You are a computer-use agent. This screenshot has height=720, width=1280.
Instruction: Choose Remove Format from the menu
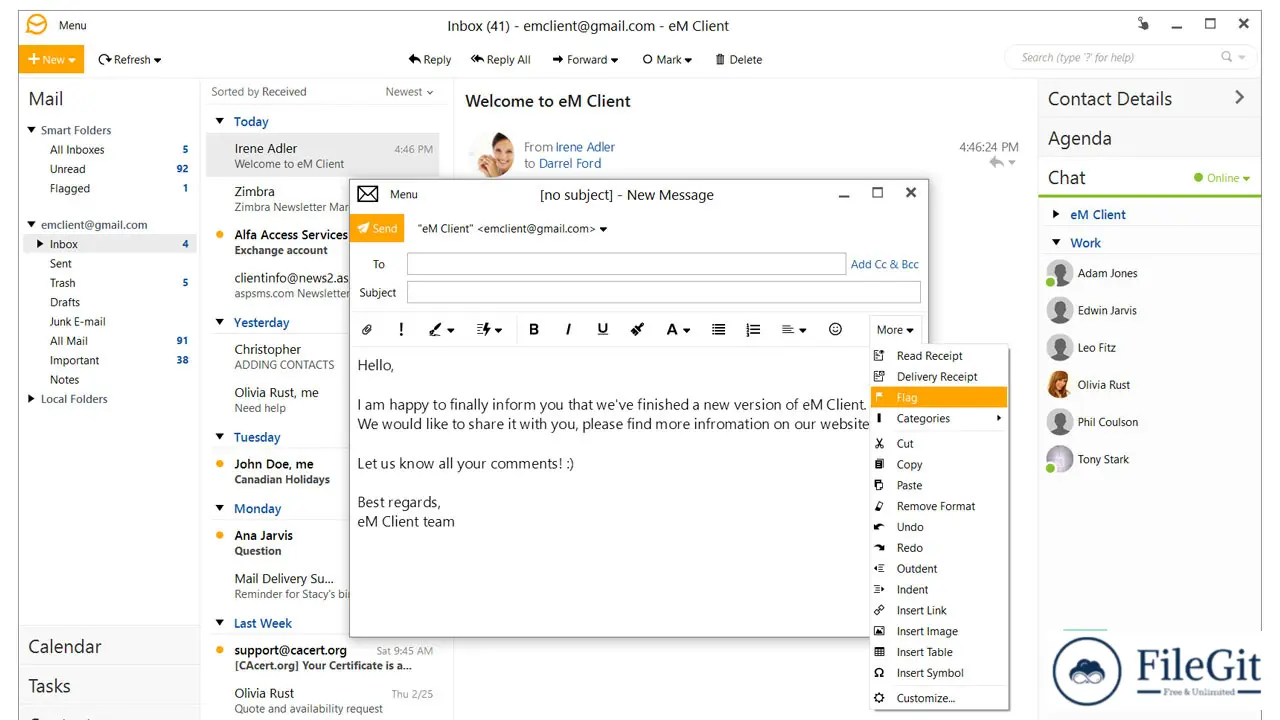coord(939,507)
